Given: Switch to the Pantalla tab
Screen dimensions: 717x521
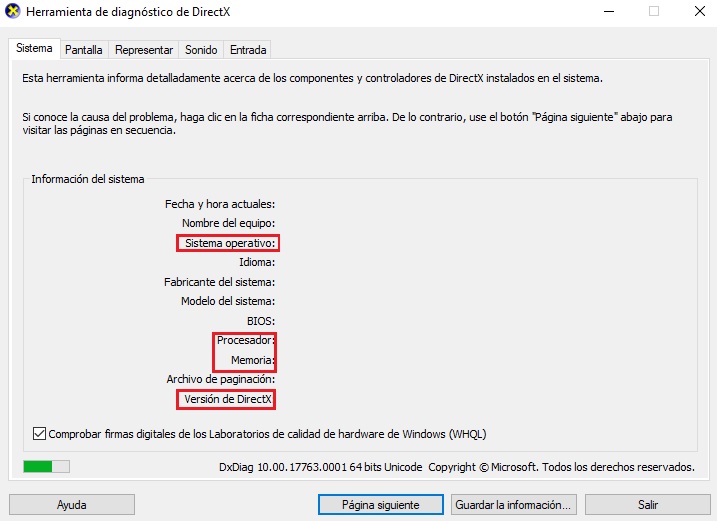Looking at the screenshot, I should [x=84, y=50].
